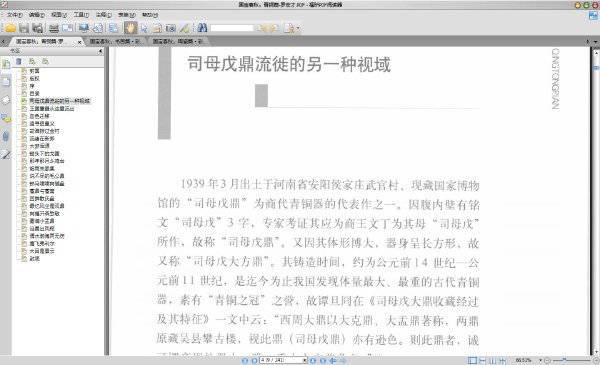
Task: Click the zoom slider in the status bar
Action: (x=572, y=360)
